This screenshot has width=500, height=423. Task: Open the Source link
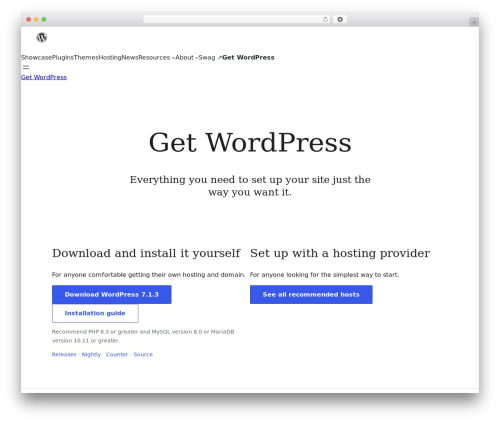[143, 354]
